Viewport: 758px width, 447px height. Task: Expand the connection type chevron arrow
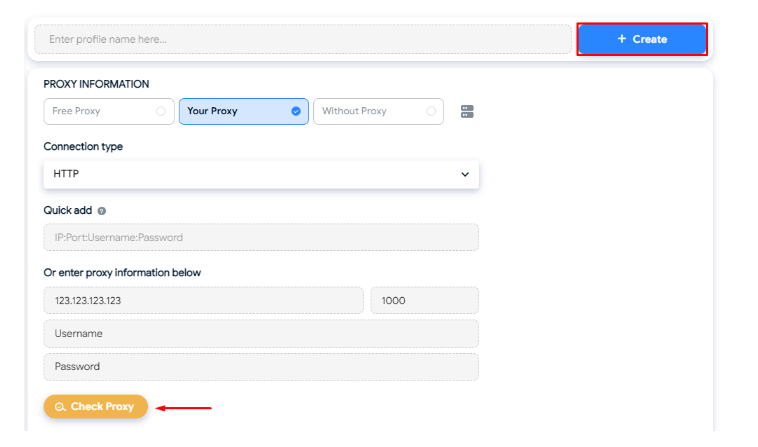coord(464,174)
